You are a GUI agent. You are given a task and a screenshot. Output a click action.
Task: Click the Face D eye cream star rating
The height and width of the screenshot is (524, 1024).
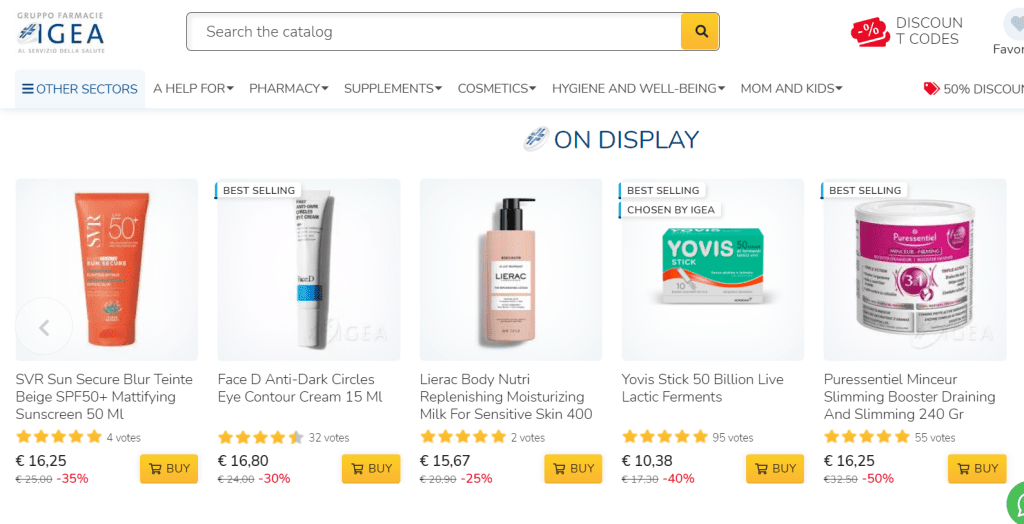pyautogui.click(x=260, y=437)
